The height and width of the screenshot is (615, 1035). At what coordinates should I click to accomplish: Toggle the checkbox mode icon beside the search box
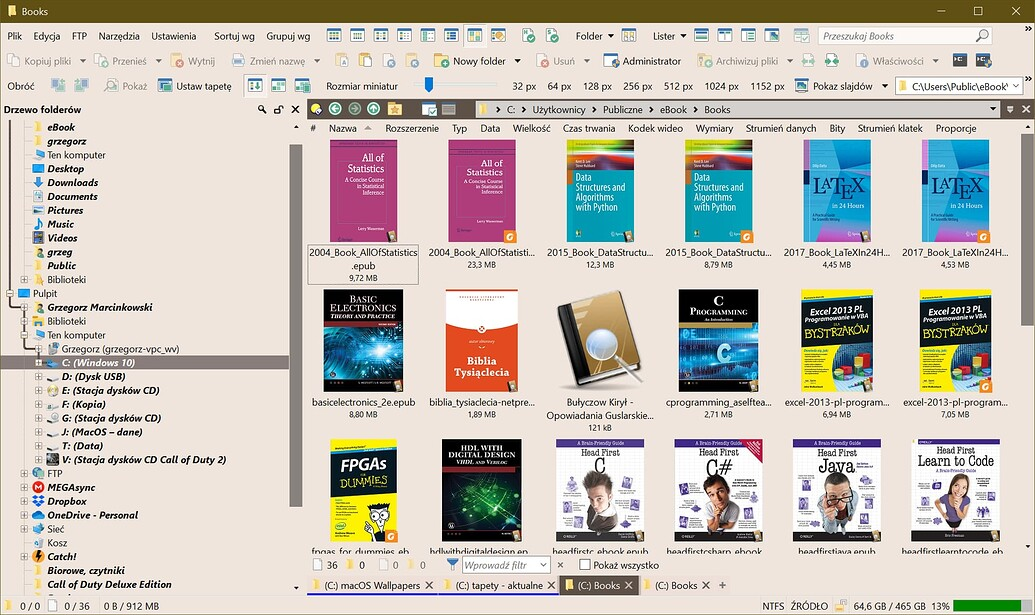(x=801, y=36)
